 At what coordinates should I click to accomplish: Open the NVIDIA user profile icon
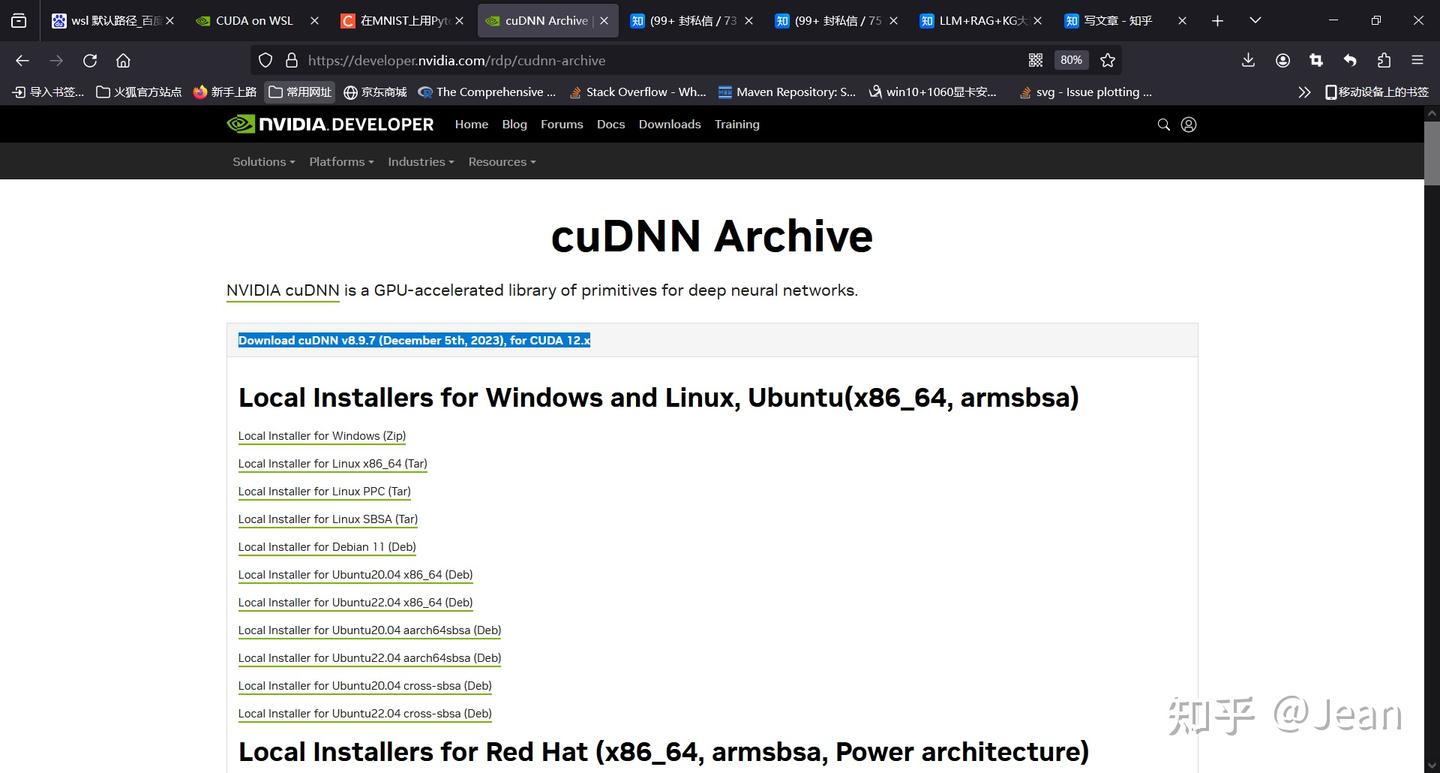[1188, 124]
